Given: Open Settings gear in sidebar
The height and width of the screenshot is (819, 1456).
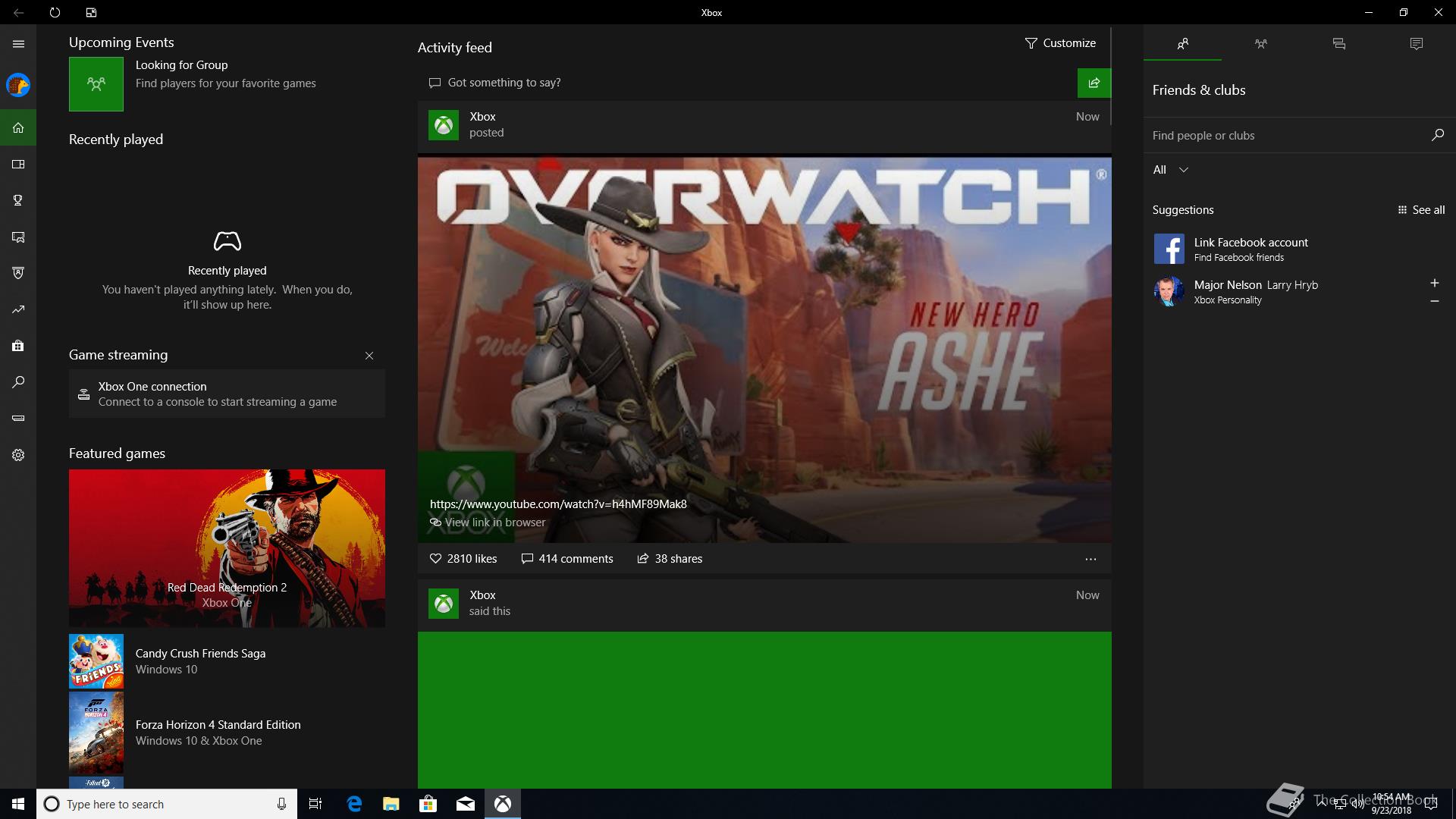Looking at the screenshot, I should click(18, 455).
